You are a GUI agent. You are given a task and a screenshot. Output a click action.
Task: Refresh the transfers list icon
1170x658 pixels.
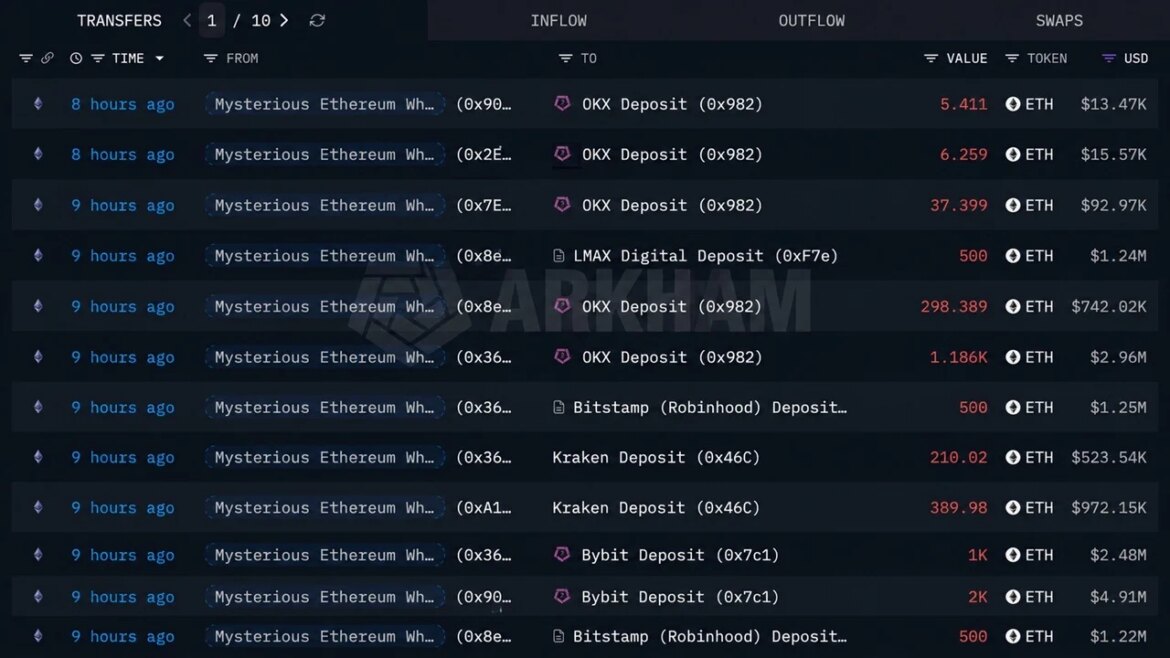tap(317, 21)
